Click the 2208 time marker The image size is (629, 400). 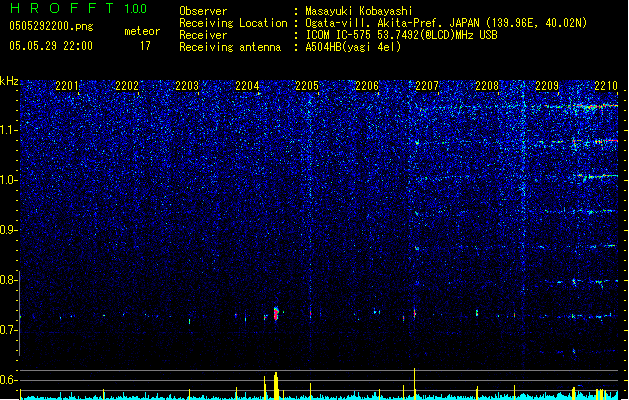coord(487,86)
